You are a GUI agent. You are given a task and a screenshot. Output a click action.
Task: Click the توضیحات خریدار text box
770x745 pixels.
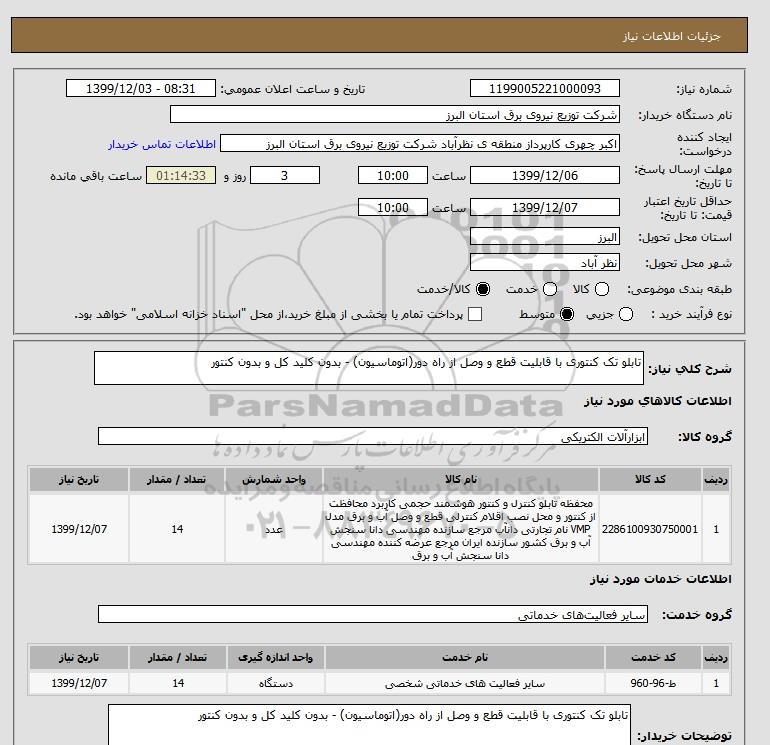369,725
